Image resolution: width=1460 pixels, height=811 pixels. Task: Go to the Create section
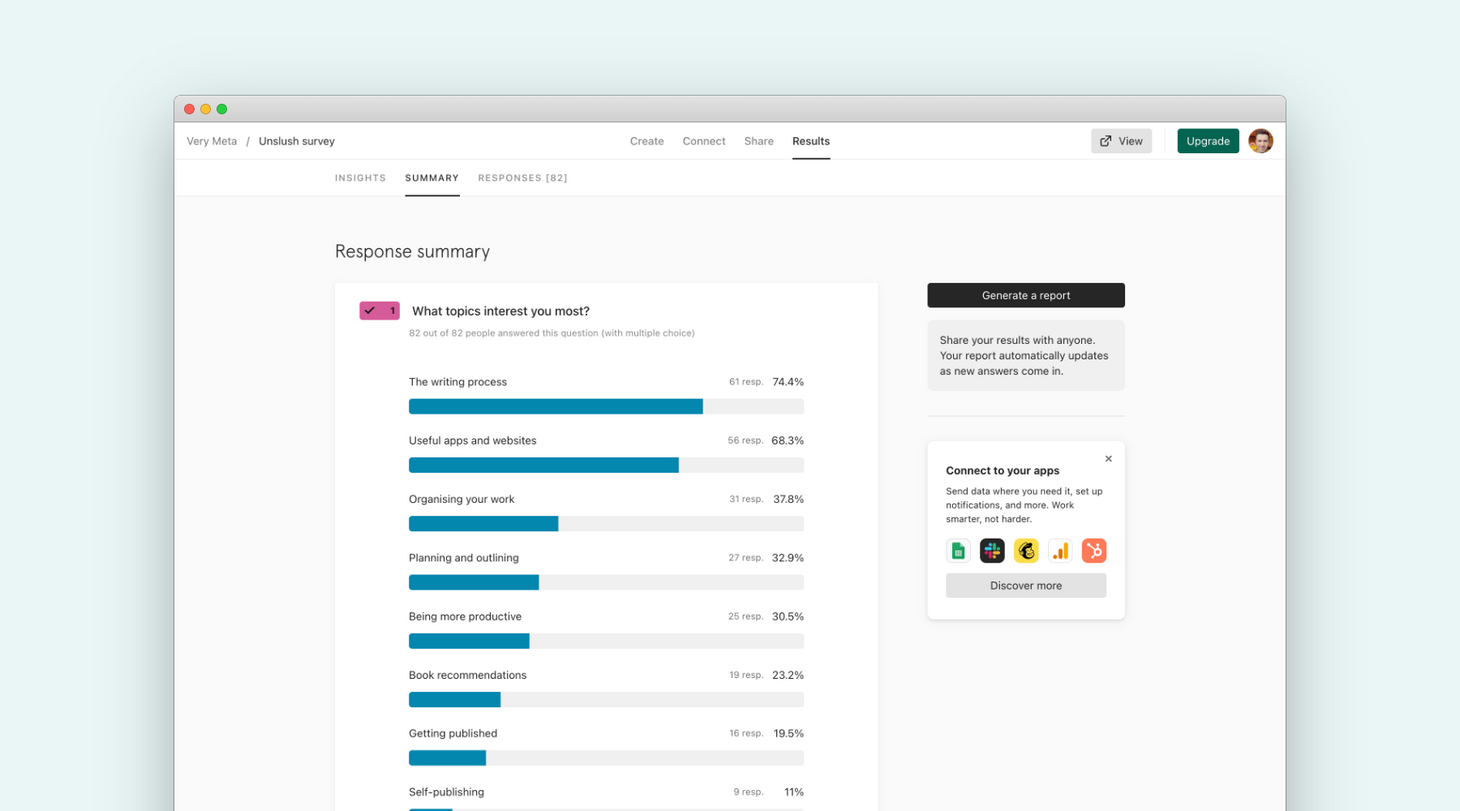647,141
